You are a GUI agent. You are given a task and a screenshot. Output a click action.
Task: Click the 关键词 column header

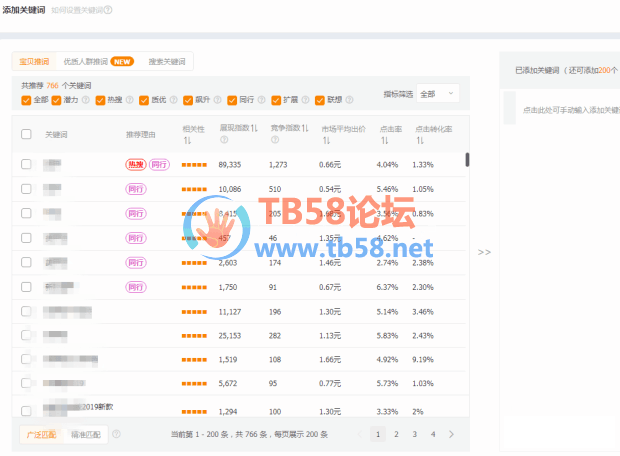(56, 134)
